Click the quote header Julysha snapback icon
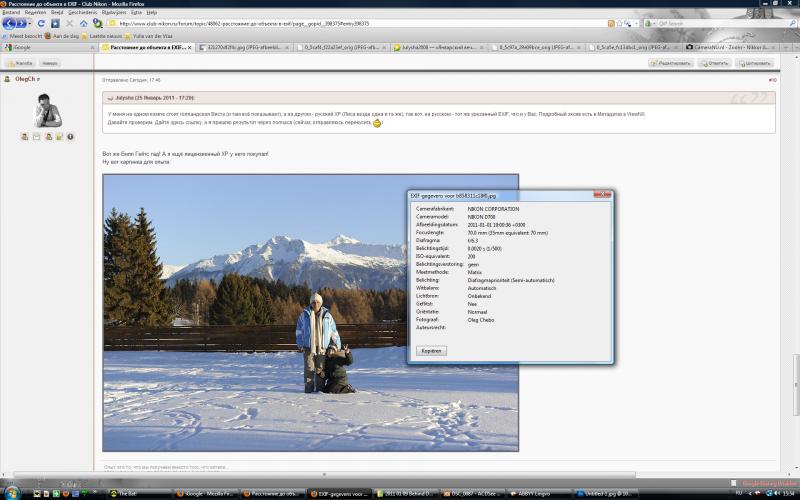 [x=110, y=98]
